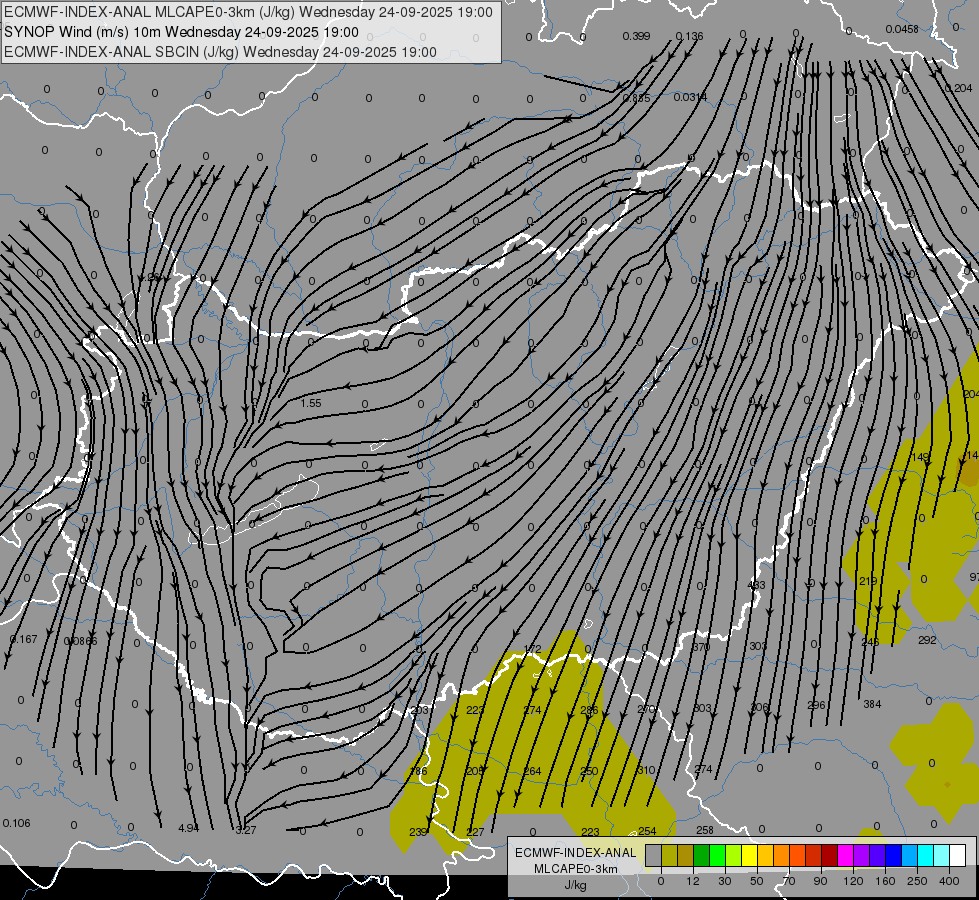
Task: Click the legend tick value 50
Action: (x=756, y=881)
